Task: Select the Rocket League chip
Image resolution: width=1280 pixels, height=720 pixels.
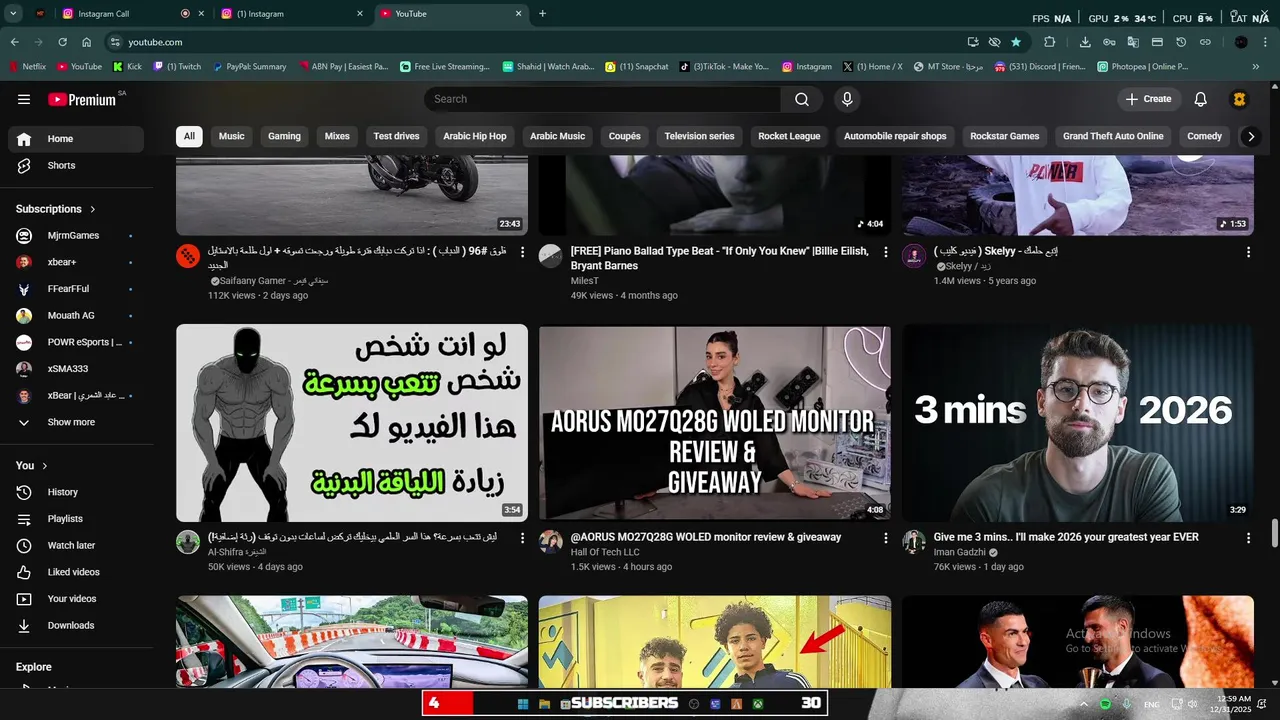Action: coord(789,136)
